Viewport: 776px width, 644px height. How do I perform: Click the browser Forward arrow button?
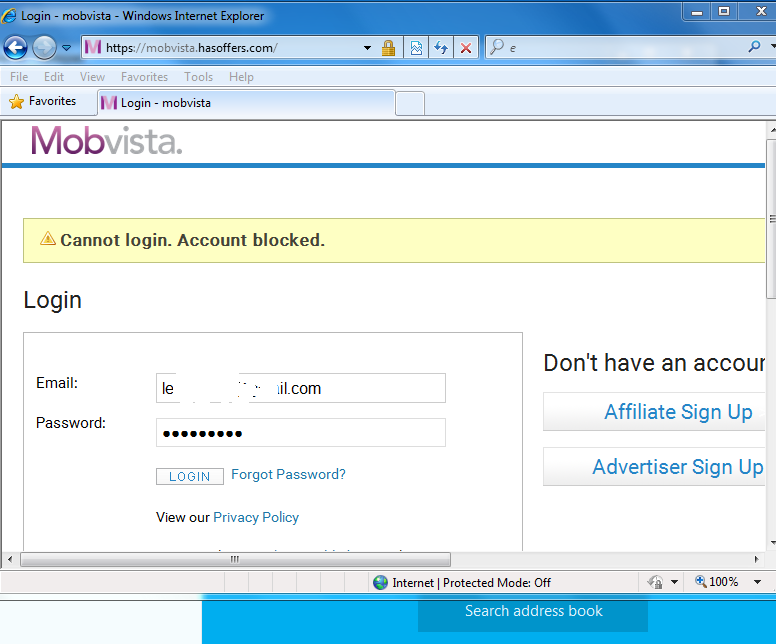coord(44,48)
